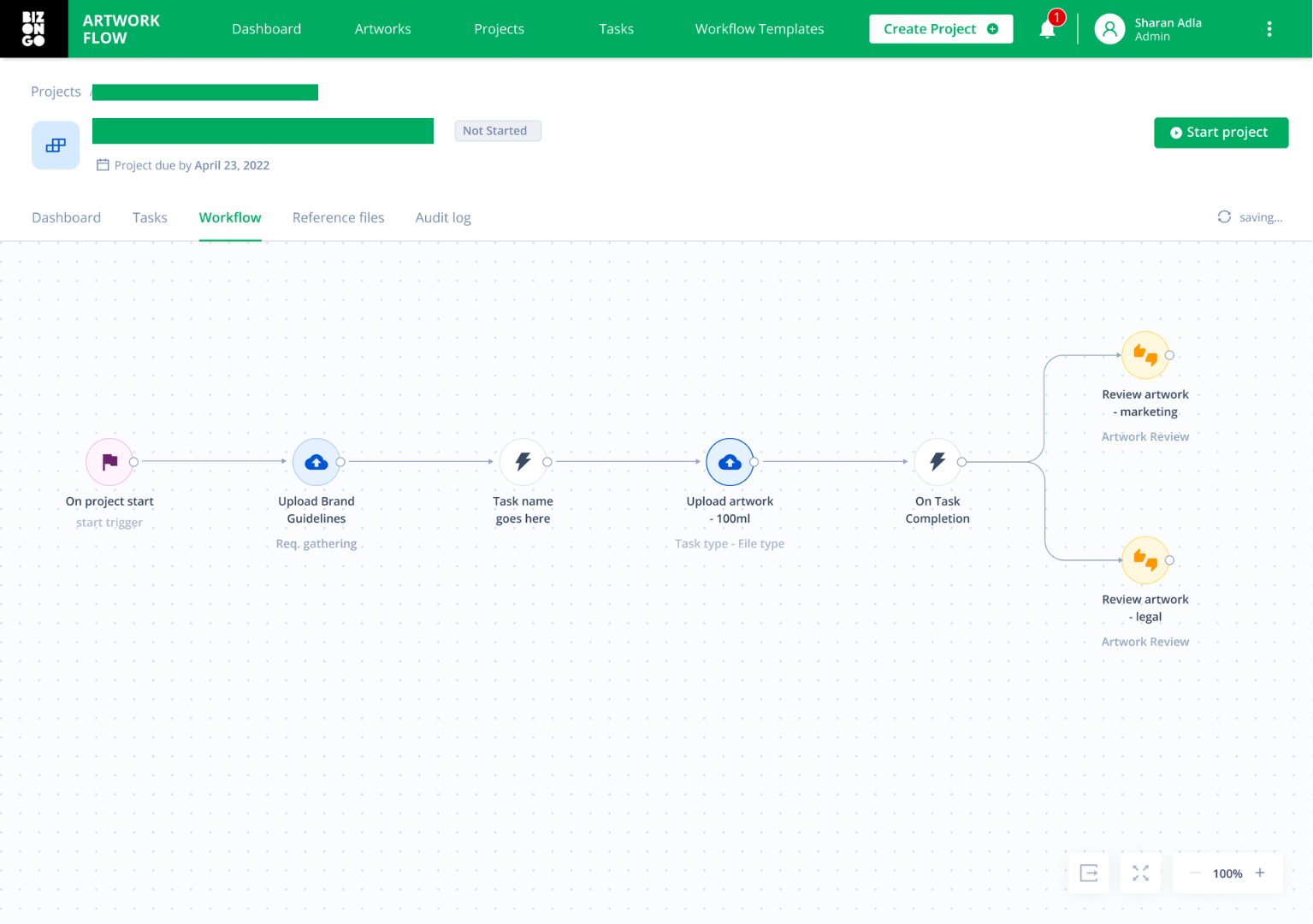Screen dimensions: 1313x924
Task: Open the On Task Completion trigger node
Action: (937, 461)
